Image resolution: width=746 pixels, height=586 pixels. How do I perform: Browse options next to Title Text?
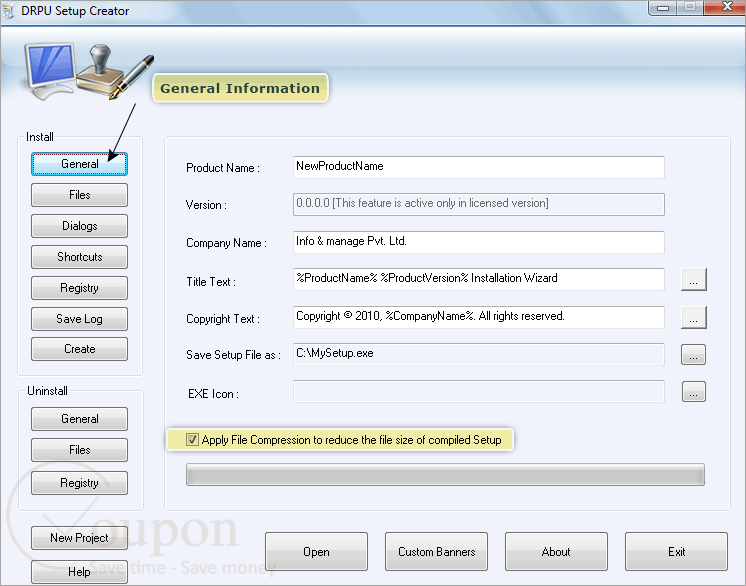(x=694, y=280)
